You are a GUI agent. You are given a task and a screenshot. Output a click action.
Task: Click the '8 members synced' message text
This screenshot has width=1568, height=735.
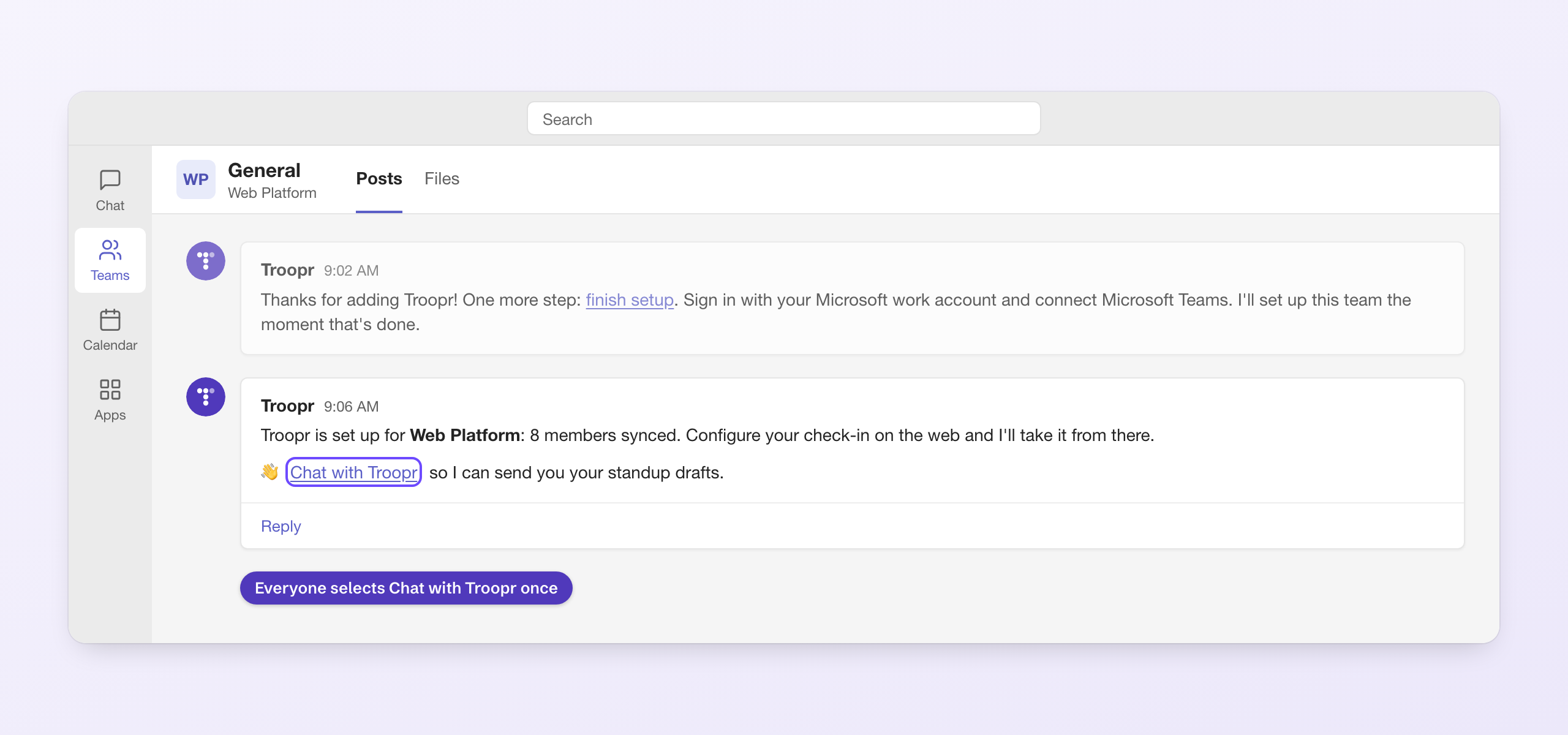point(605,435)
